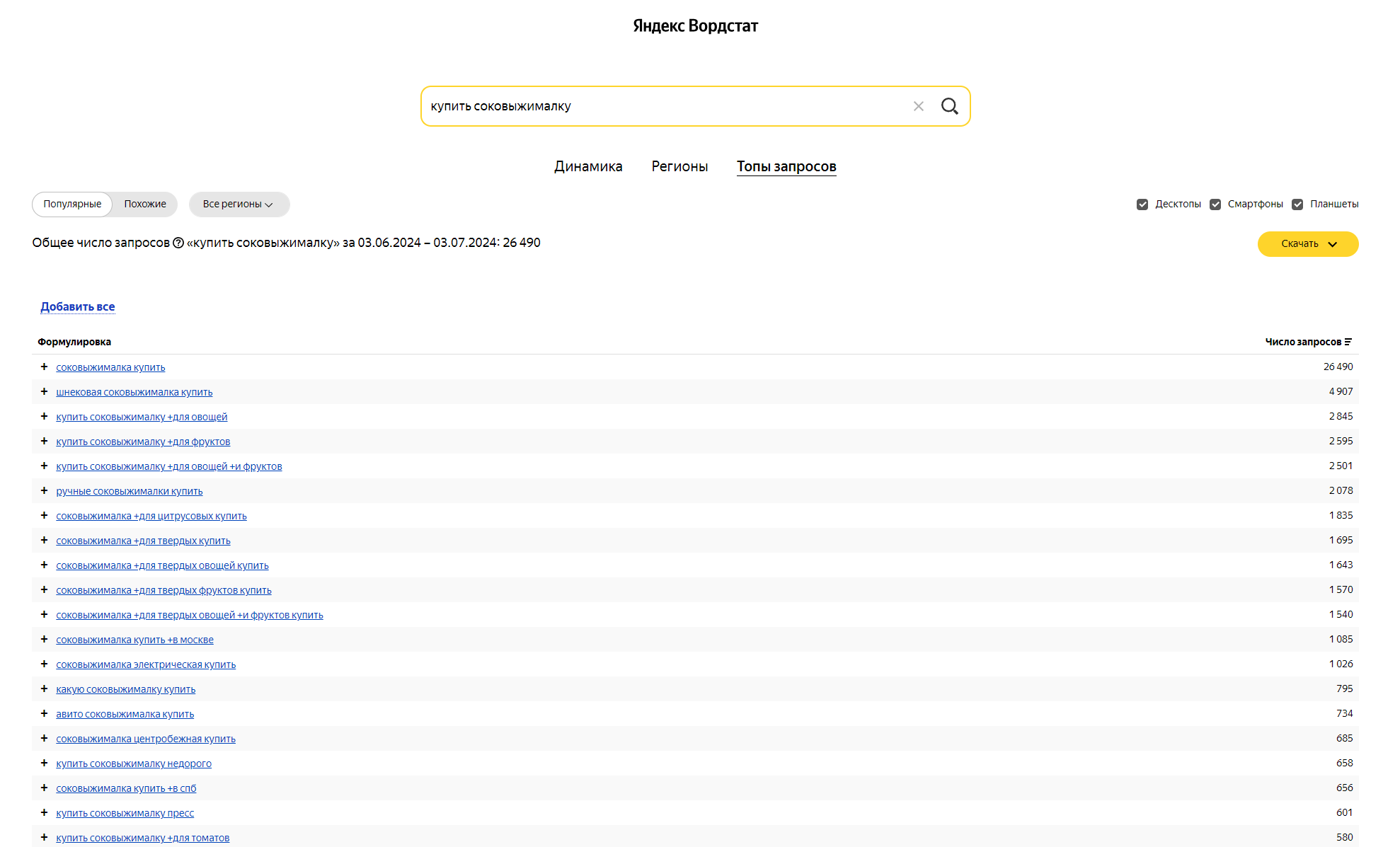
Task: Add 'шнековая соковыжималка купить' with plus icon
Action: coord(44,391)
